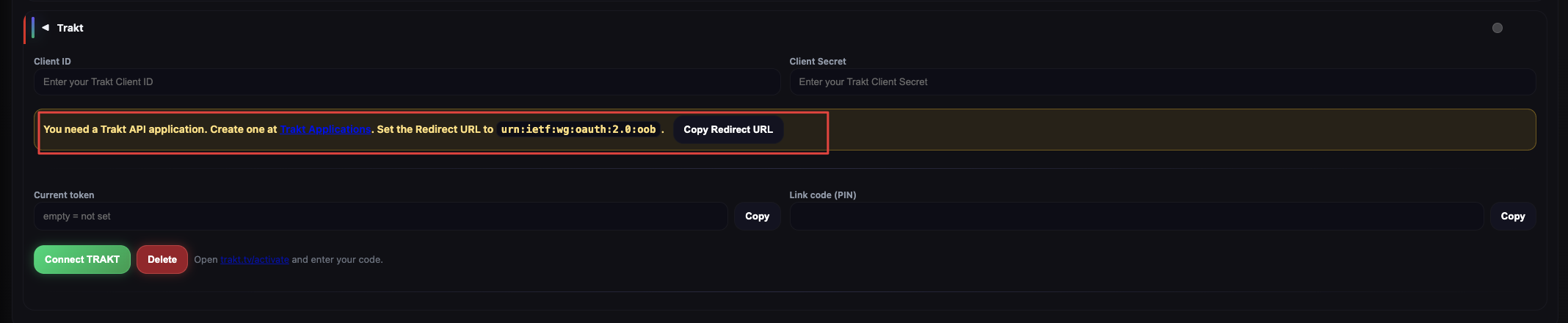Focus the Trakt Client ID field

[407, 81]
